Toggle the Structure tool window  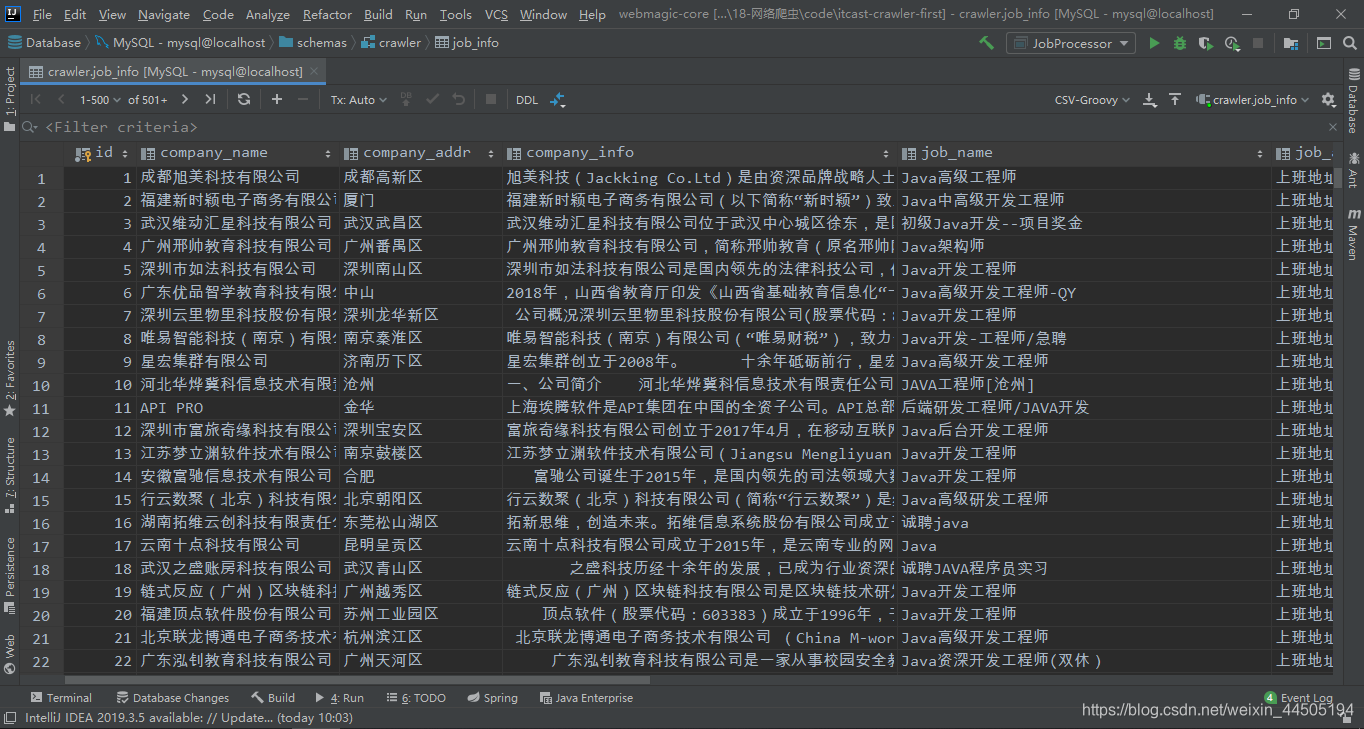[10, 474]
